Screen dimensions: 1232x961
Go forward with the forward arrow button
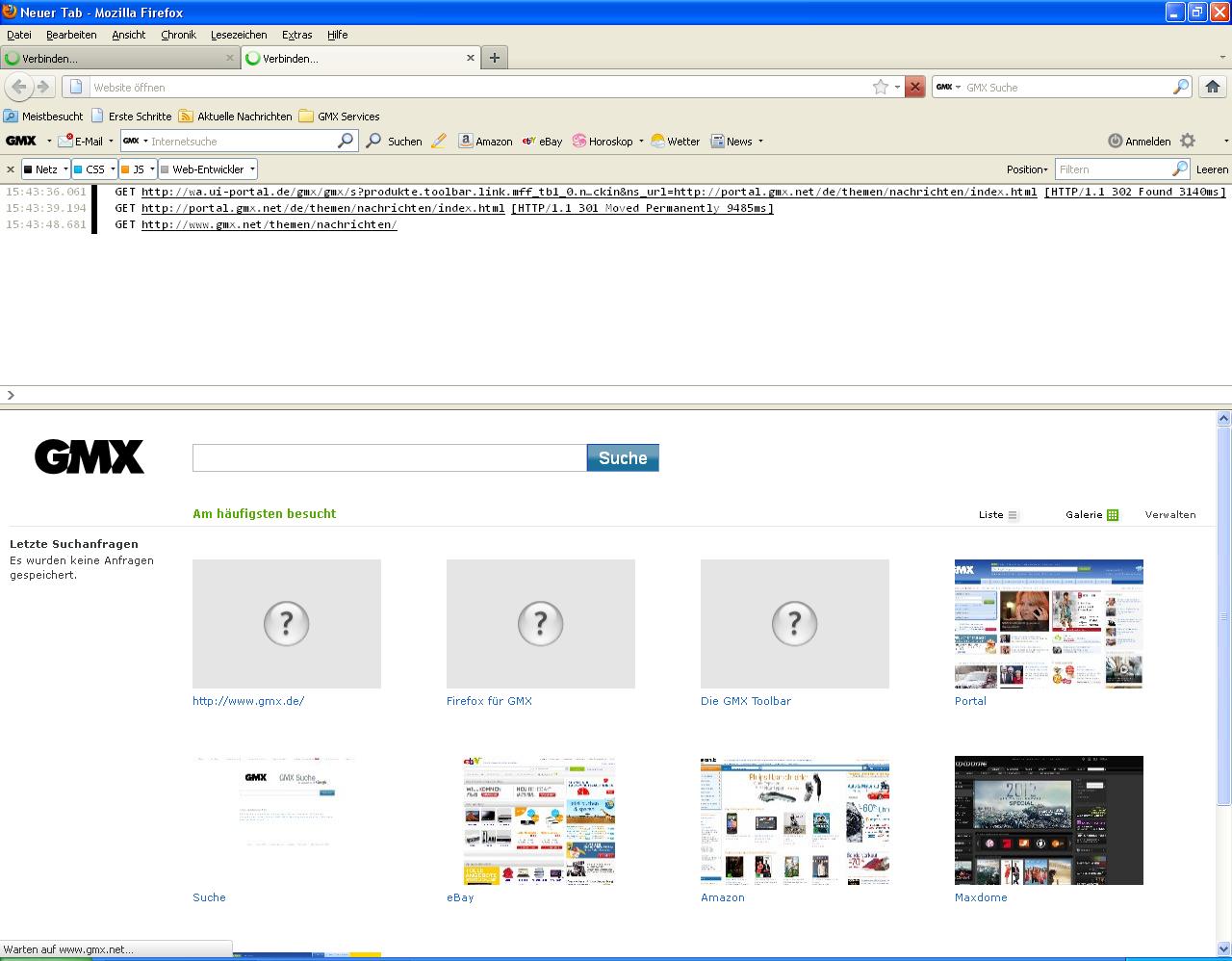pyautogui.click(x=42, y=87)
